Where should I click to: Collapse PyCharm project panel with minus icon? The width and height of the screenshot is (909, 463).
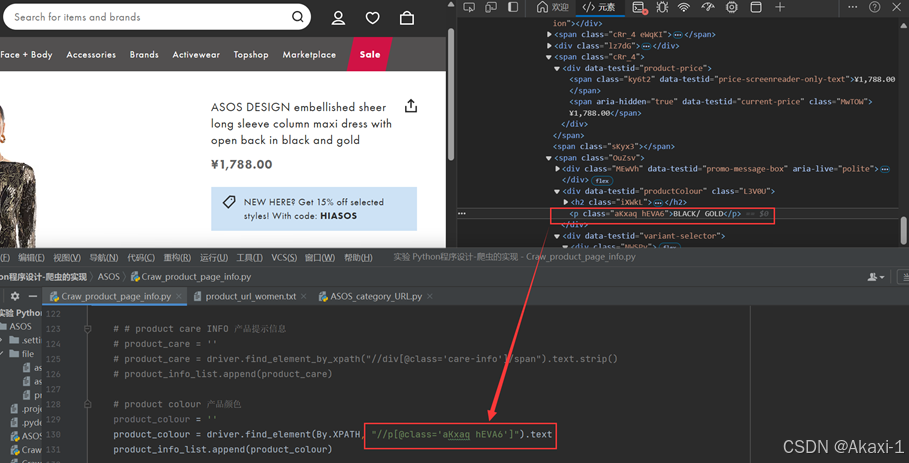[32, 296]
